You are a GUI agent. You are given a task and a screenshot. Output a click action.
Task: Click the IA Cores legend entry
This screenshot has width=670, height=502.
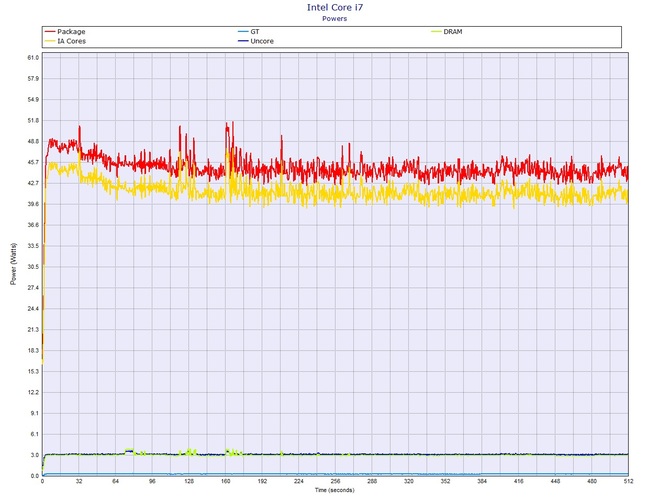click(65, 41)
